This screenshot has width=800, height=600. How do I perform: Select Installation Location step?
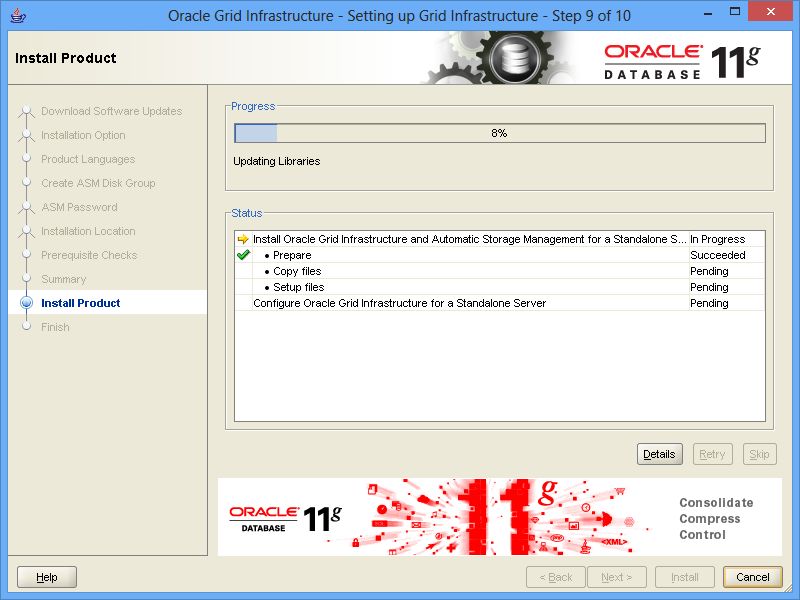88,231
